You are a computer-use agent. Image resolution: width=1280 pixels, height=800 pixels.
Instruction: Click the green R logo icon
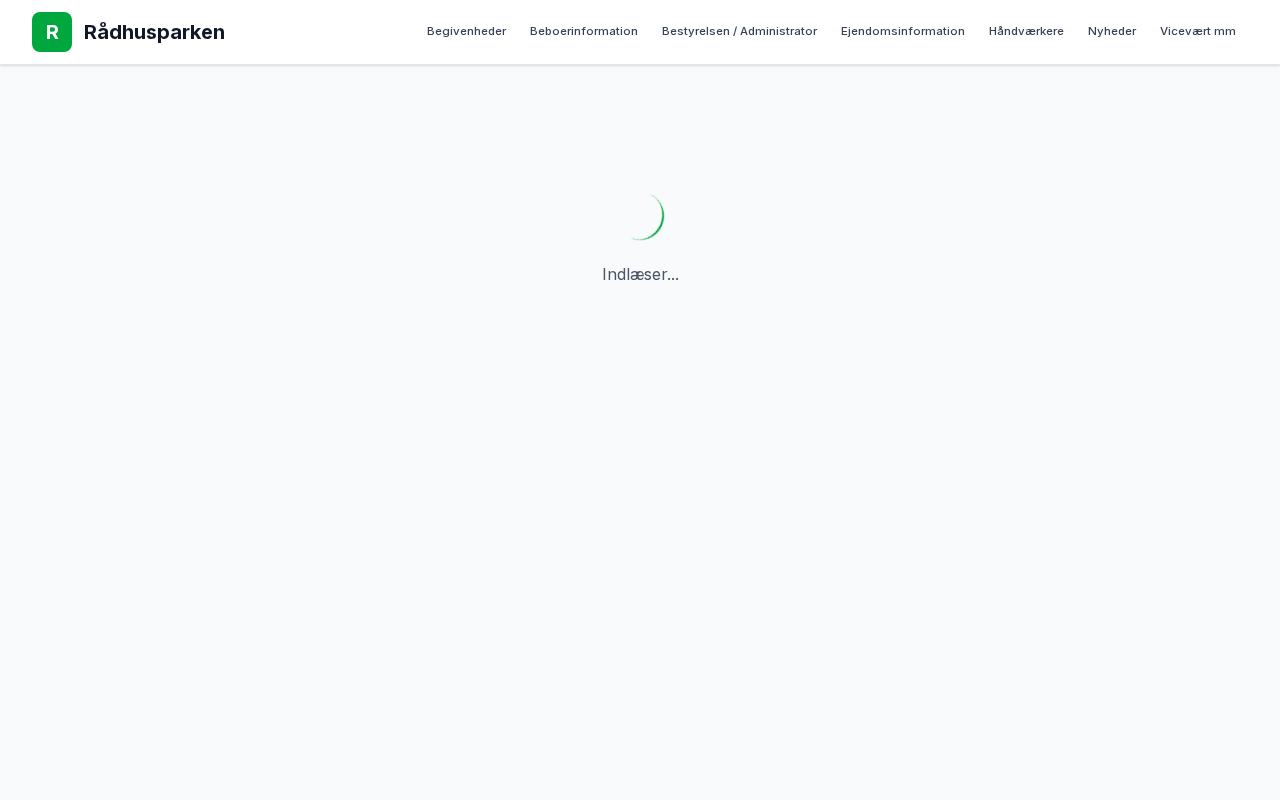click(x=52, y=32)
